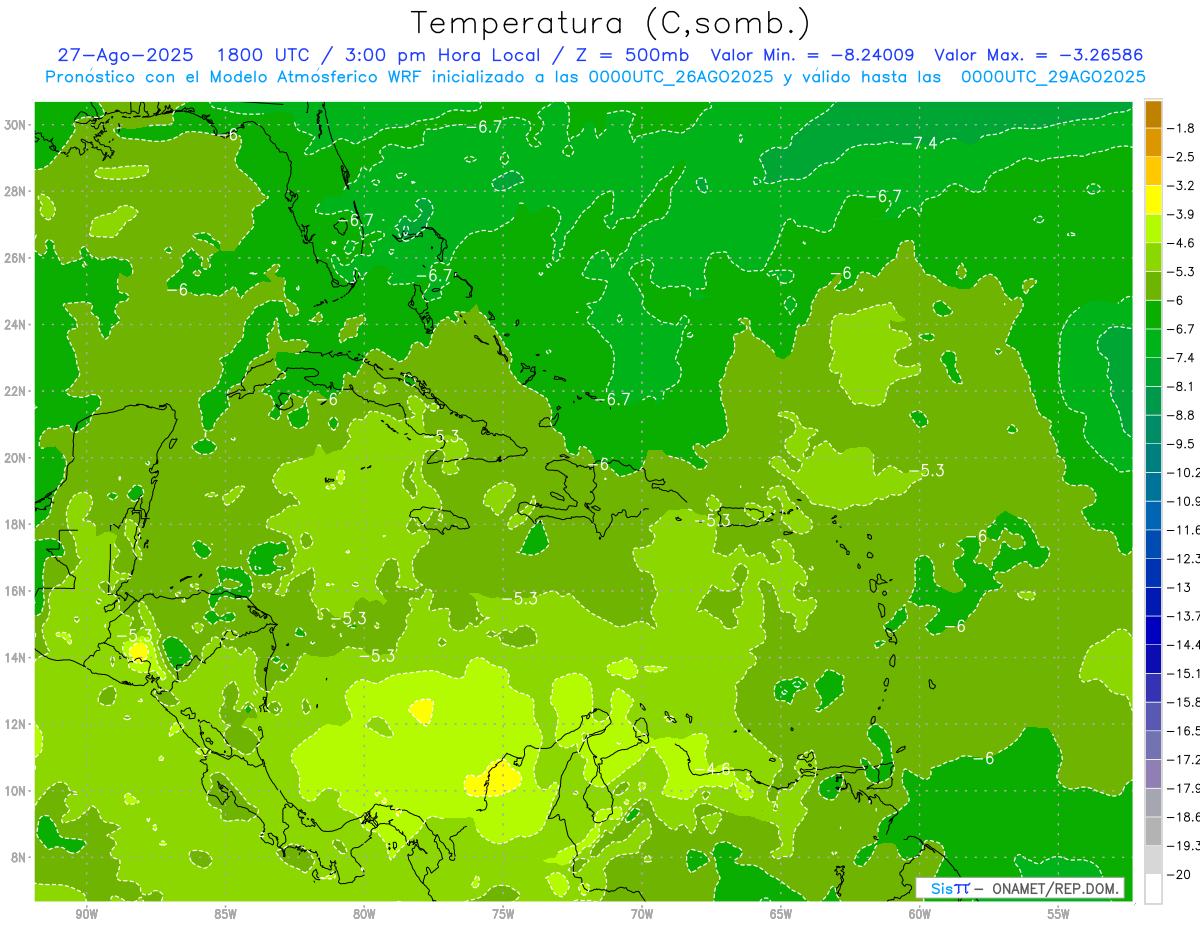Click the '80W' longitude label
Screen dimensions: 1200x927
[364, 914]
